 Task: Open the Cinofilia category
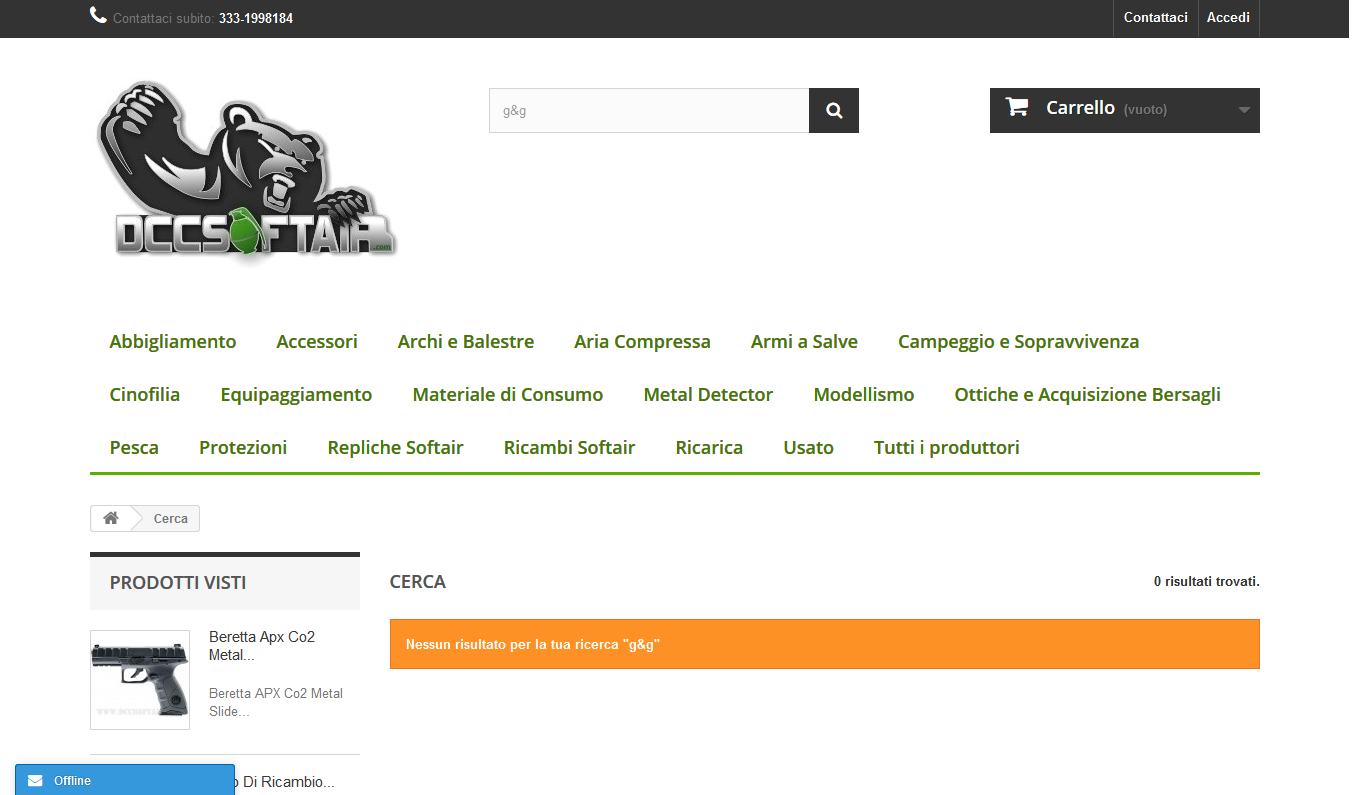145,394
